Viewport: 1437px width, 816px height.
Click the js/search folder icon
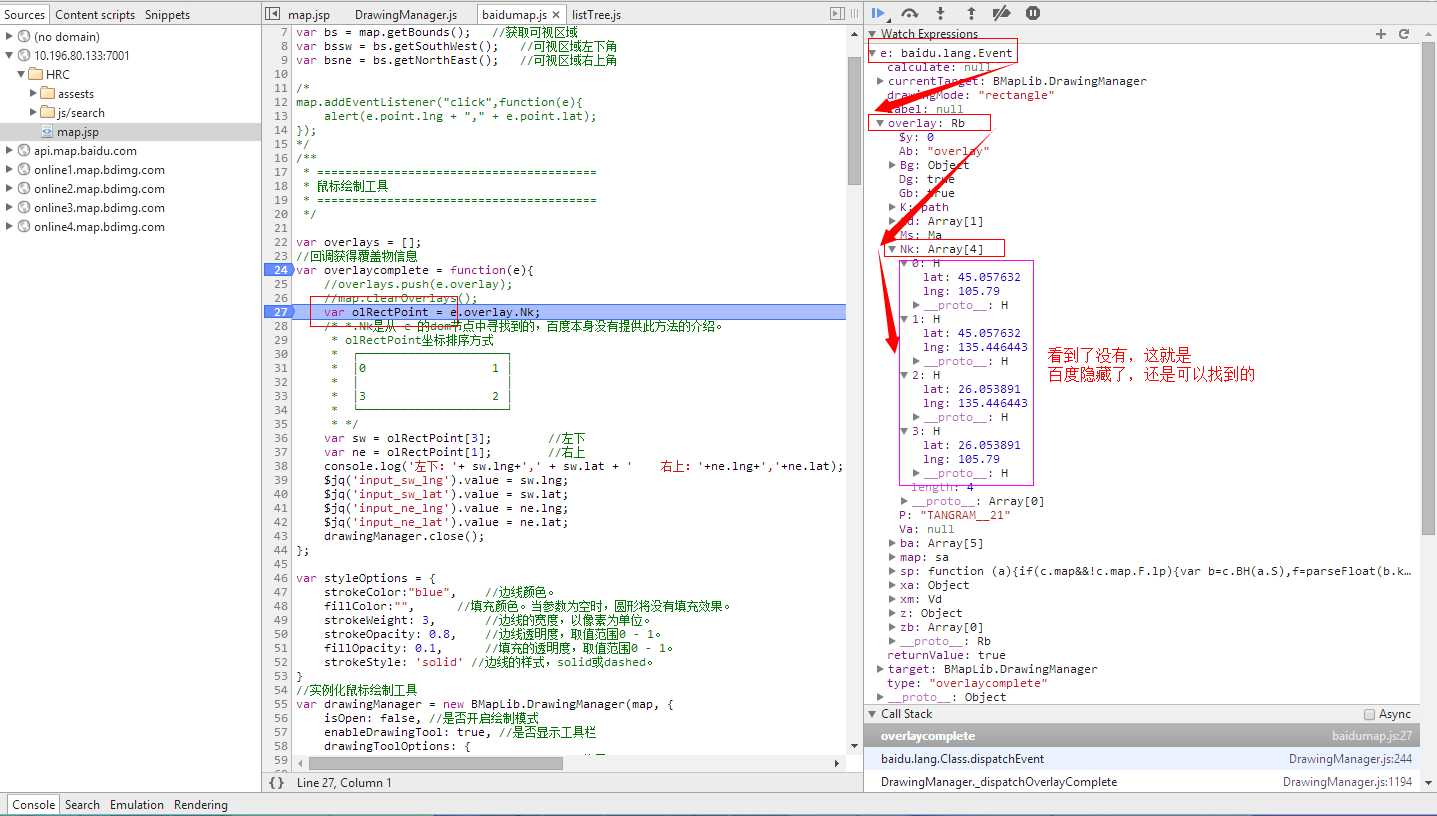[x=48, y=113]
